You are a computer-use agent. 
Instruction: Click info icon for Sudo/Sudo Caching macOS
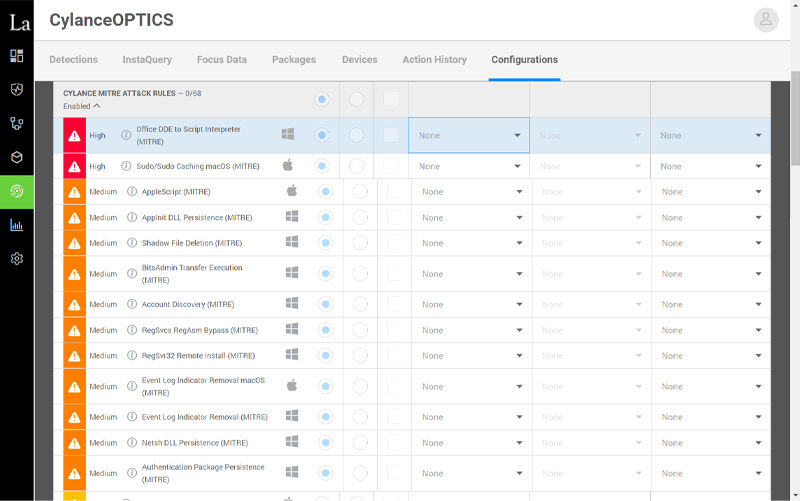[x=126, y=166]
